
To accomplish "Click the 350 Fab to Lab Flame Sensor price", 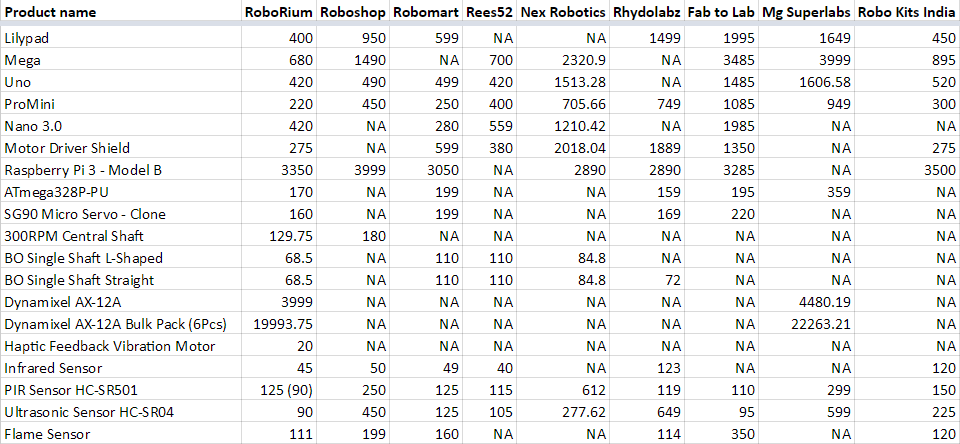I will point(722,434).
